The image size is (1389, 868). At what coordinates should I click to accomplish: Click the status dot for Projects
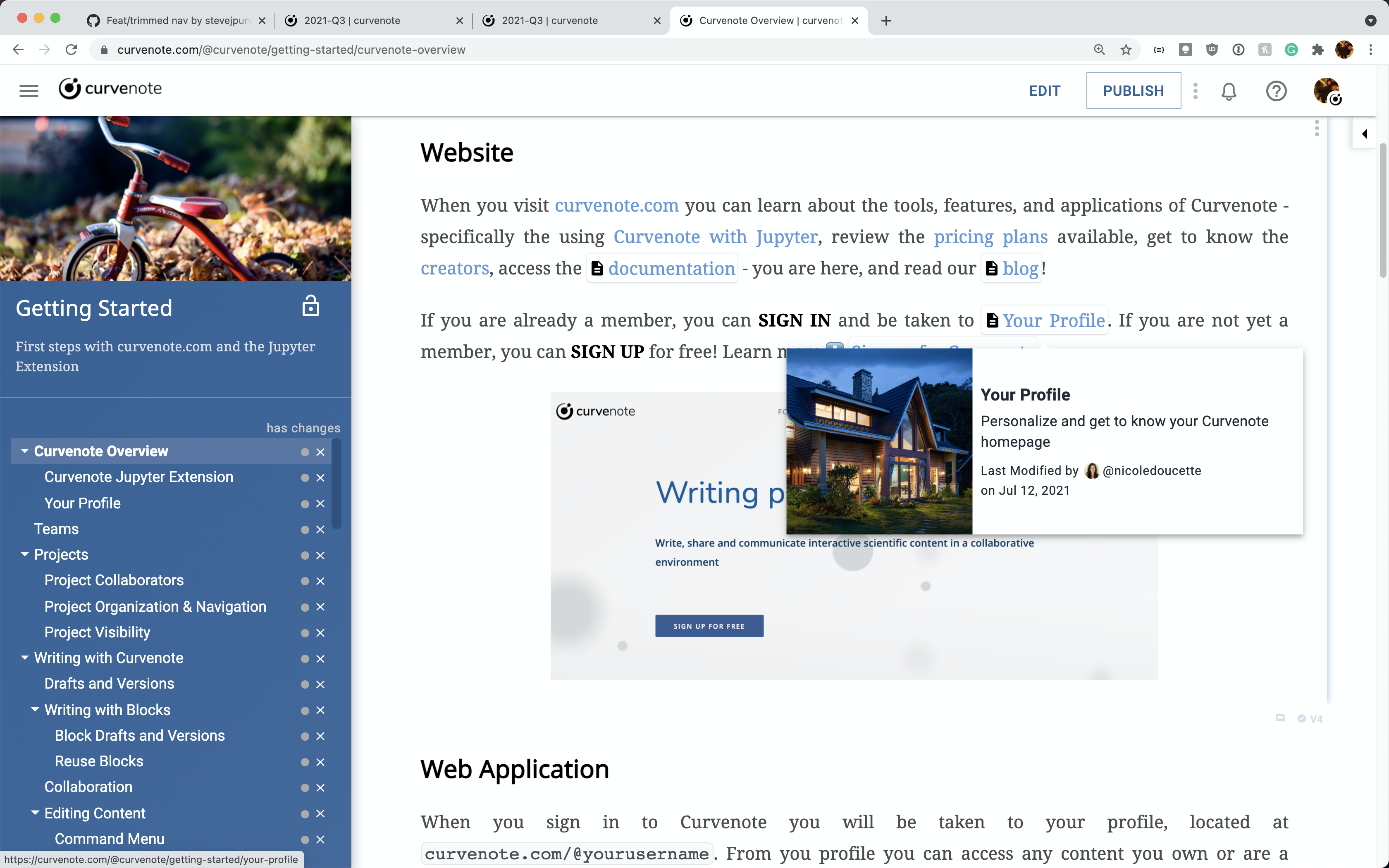tap(305, 555)
